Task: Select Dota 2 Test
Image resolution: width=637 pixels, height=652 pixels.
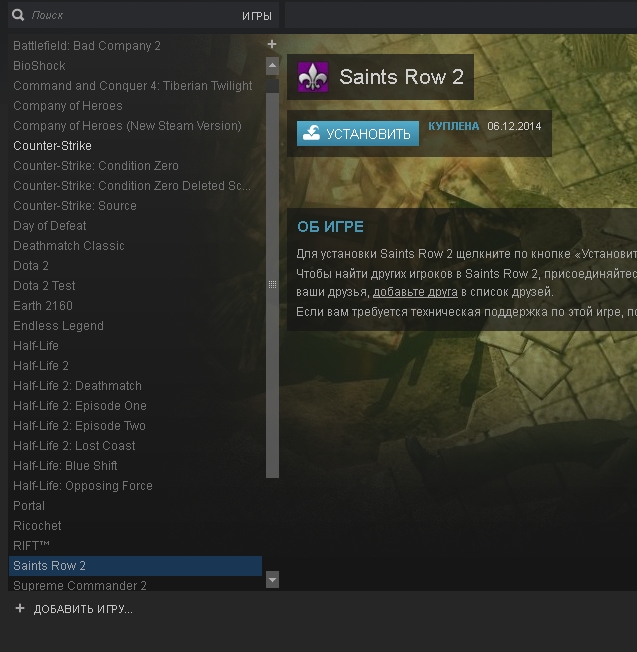Action: [x=135, y=285]
